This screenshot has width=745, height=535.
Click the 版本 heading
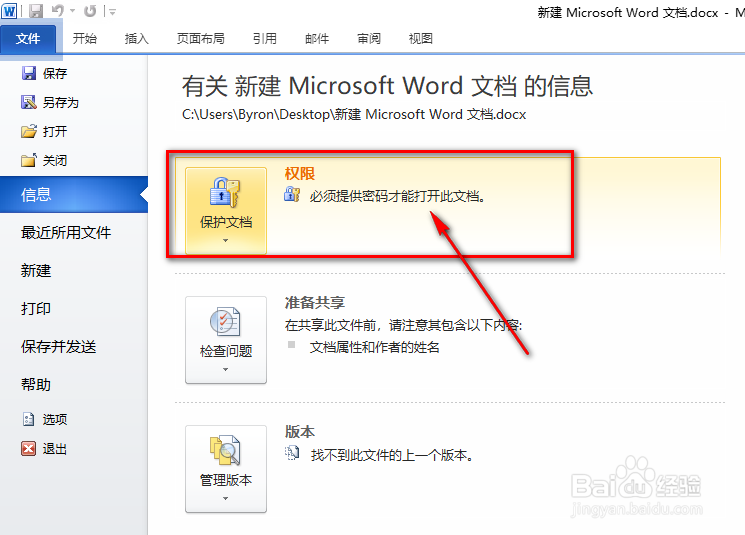(x=300, y=431)
